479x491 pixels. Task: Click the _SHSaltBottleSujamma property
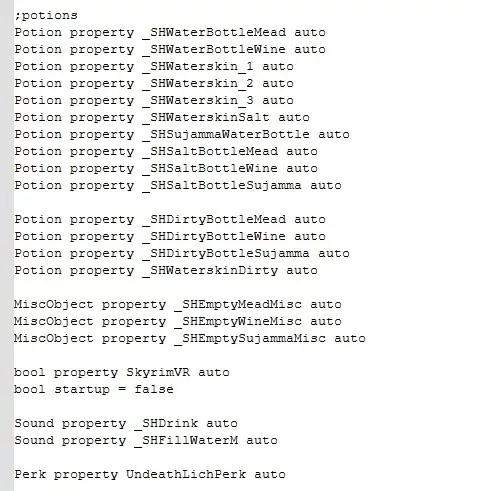tap(222, 186)
